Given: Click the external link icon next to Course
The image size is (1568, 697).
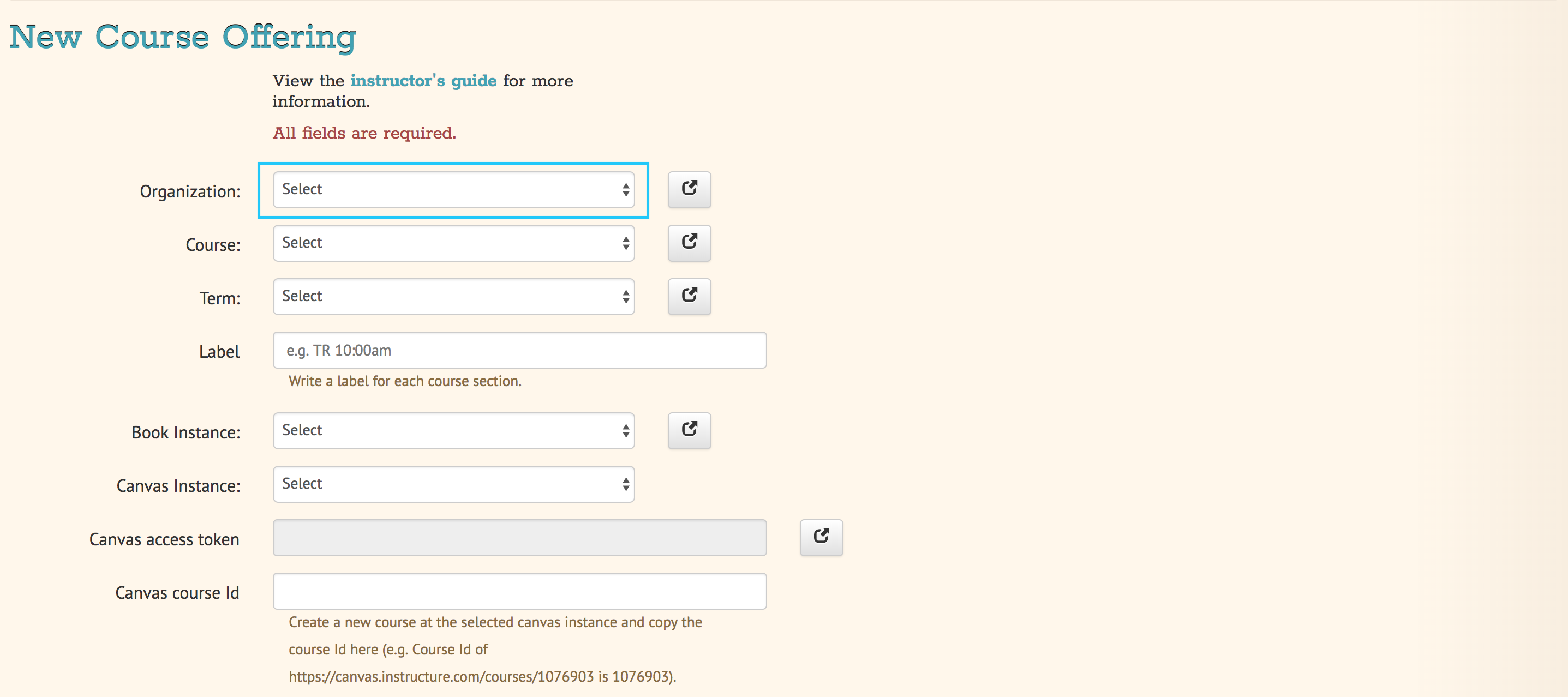Looking at the screenshot, I should tap(689, 243).
